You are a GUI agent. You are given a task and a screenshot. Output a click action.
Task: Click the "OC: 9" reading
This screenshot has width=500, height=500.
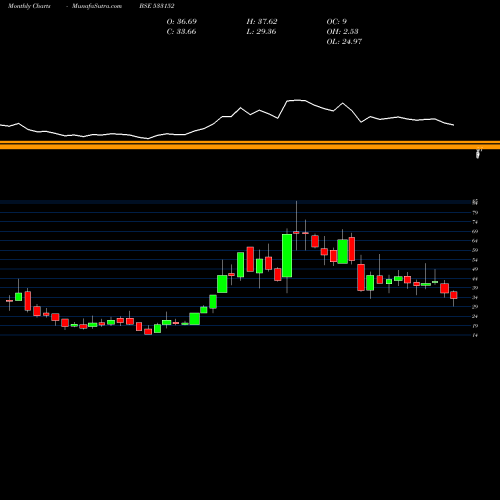(x=337, y=21)
